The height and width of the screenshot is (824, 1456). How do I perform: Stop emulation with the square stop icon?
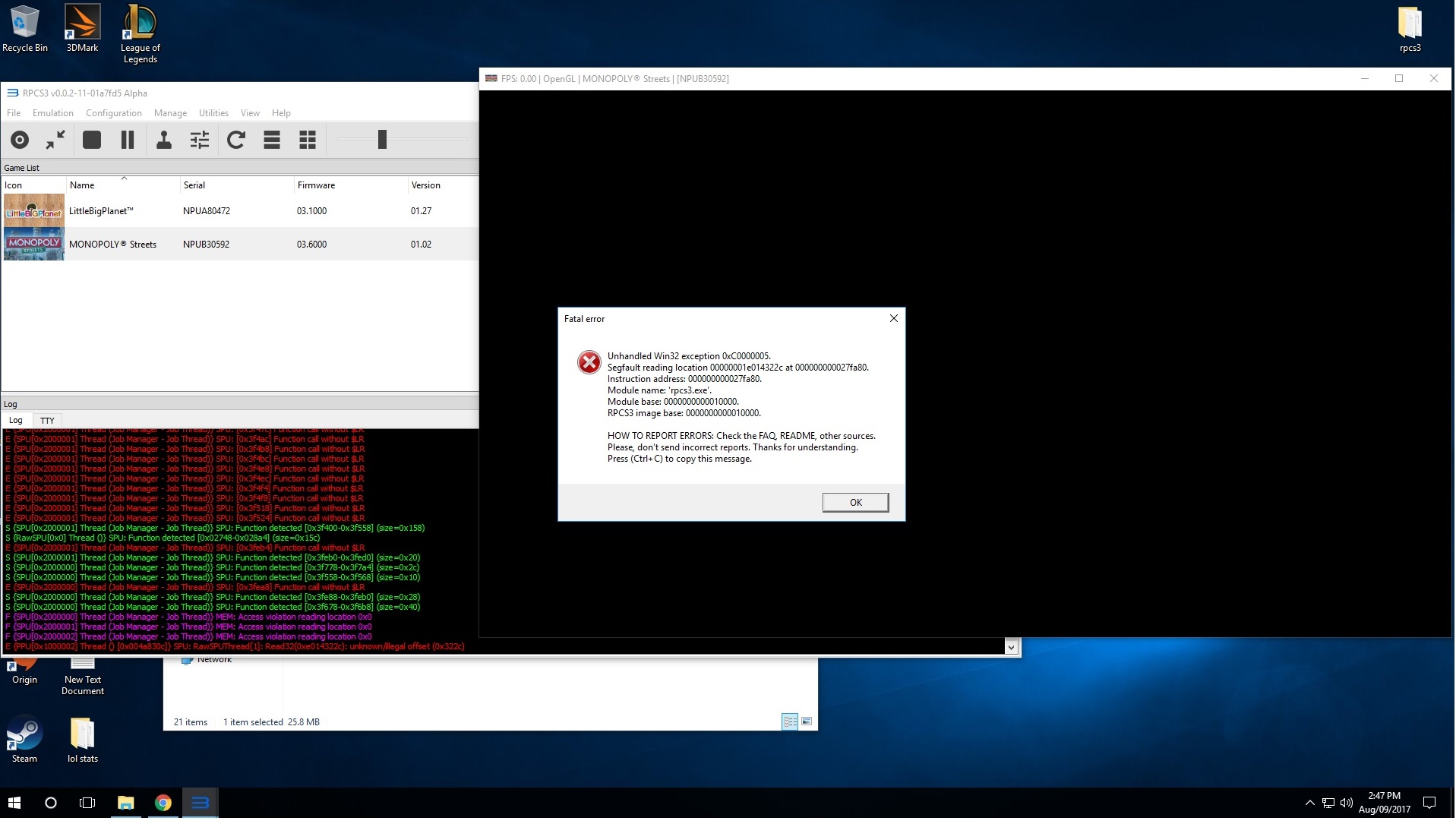coord(92,140)
